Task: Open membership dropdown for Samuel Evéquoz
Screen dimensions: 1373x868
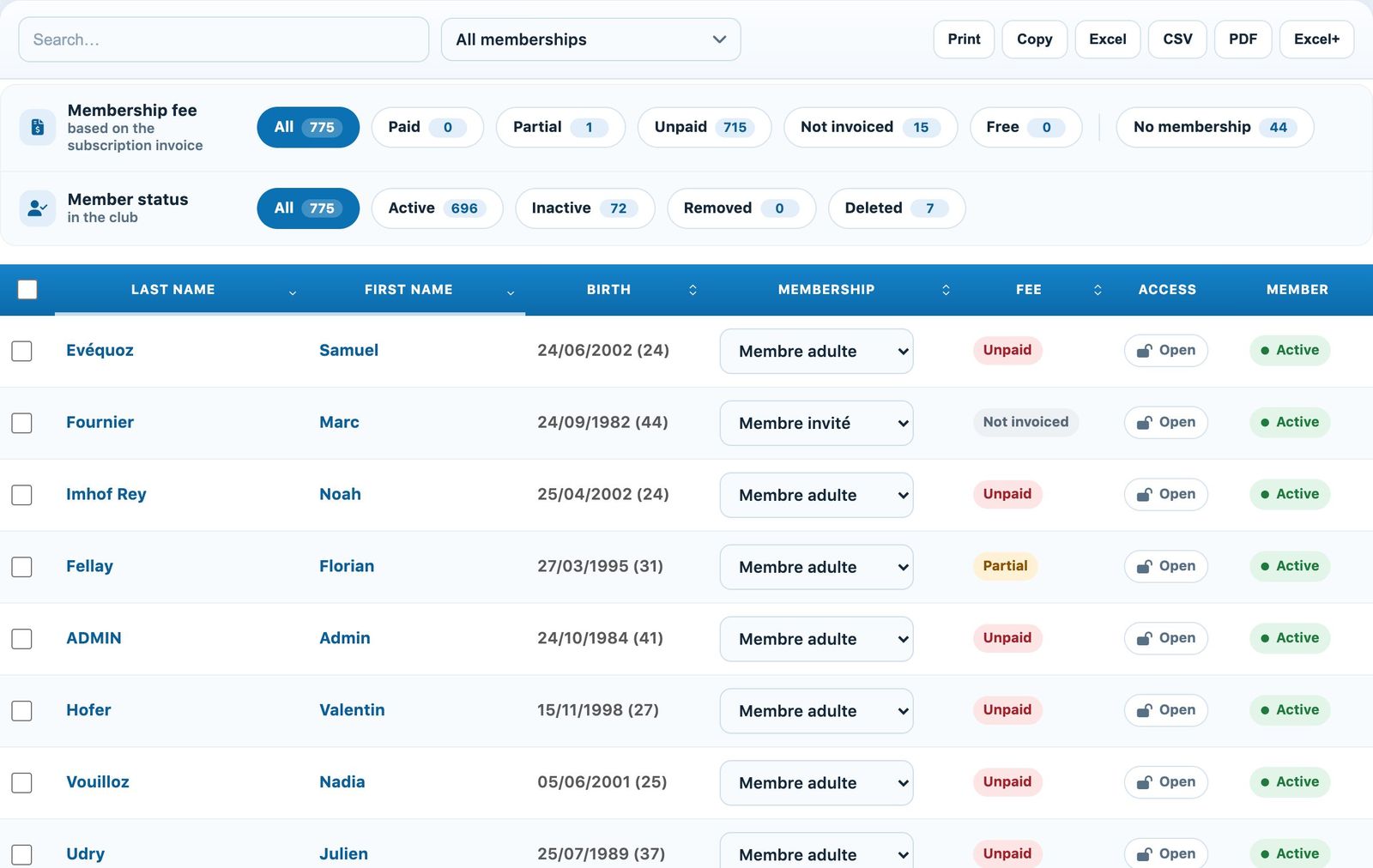Action: [x=816, y=351]
